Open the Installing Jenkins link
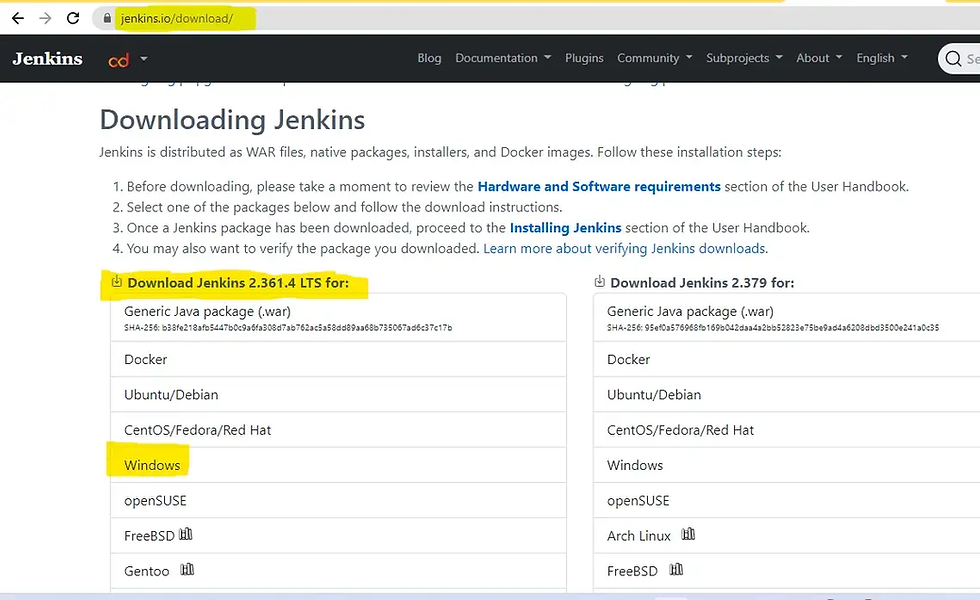The width and height of the screenshot is (980, 600). [566, 228]
